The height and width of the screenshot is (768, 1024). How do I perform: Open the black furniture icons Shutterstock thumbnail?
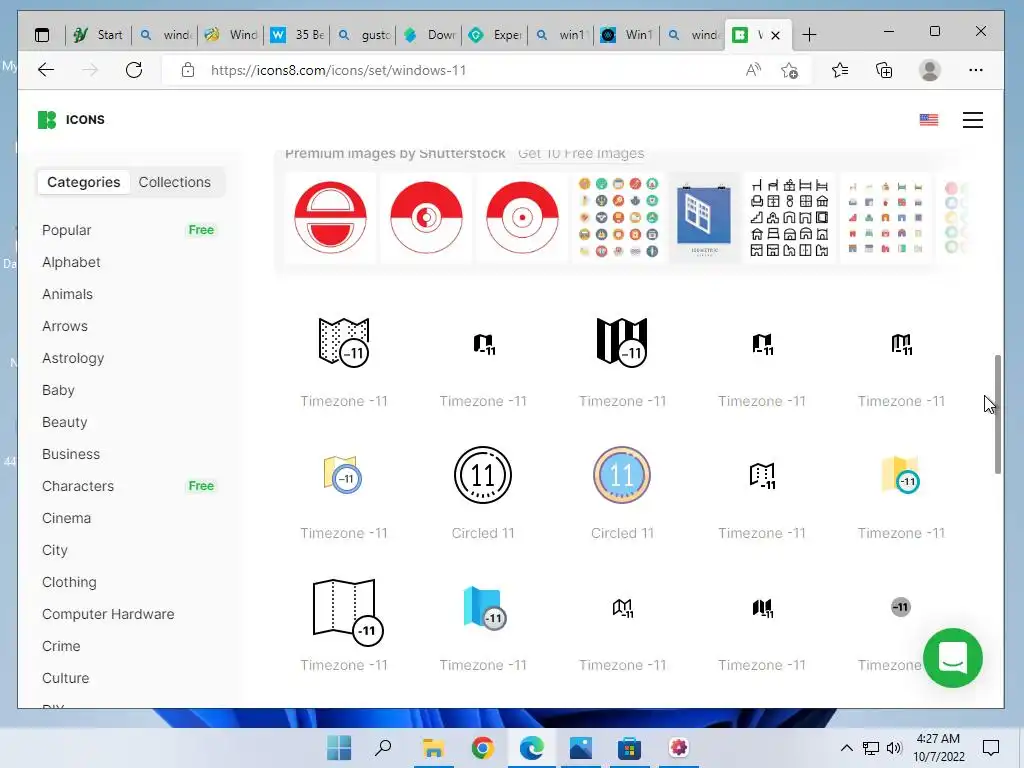(789, 217)
